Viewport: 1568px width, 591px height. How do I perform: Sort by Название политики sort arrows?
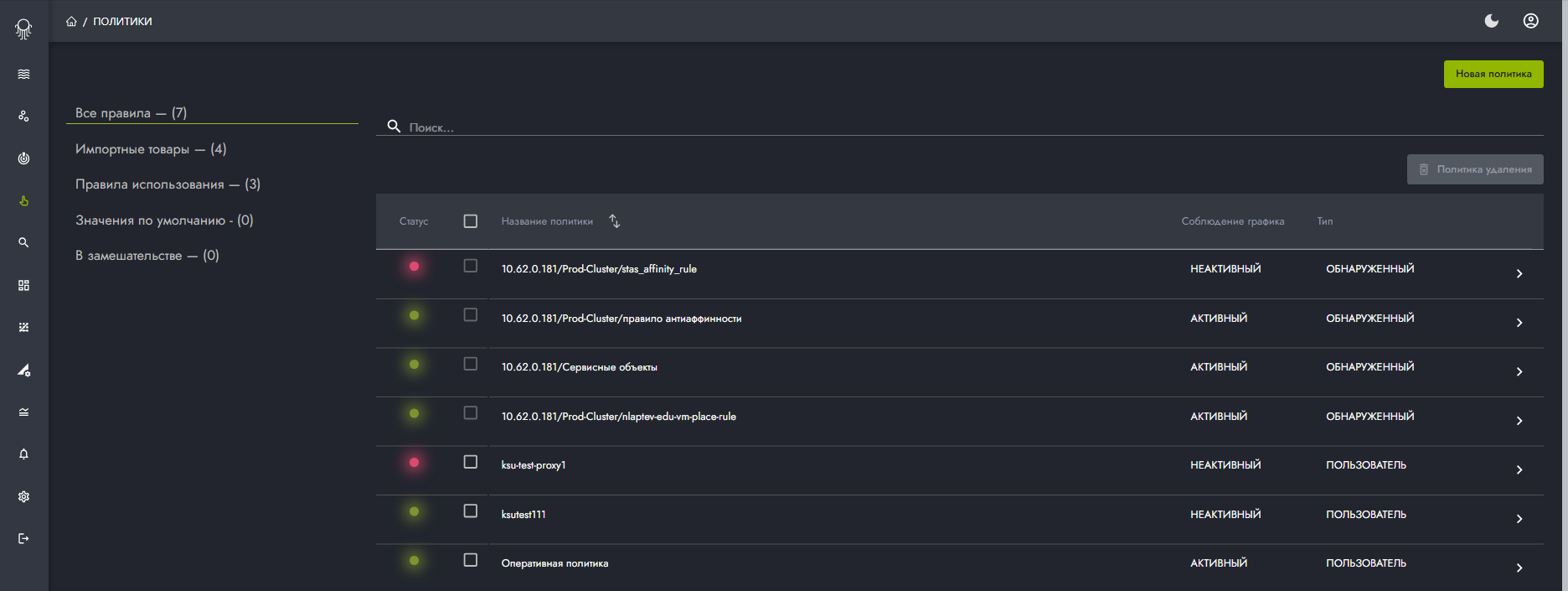(x=614, y=221)
